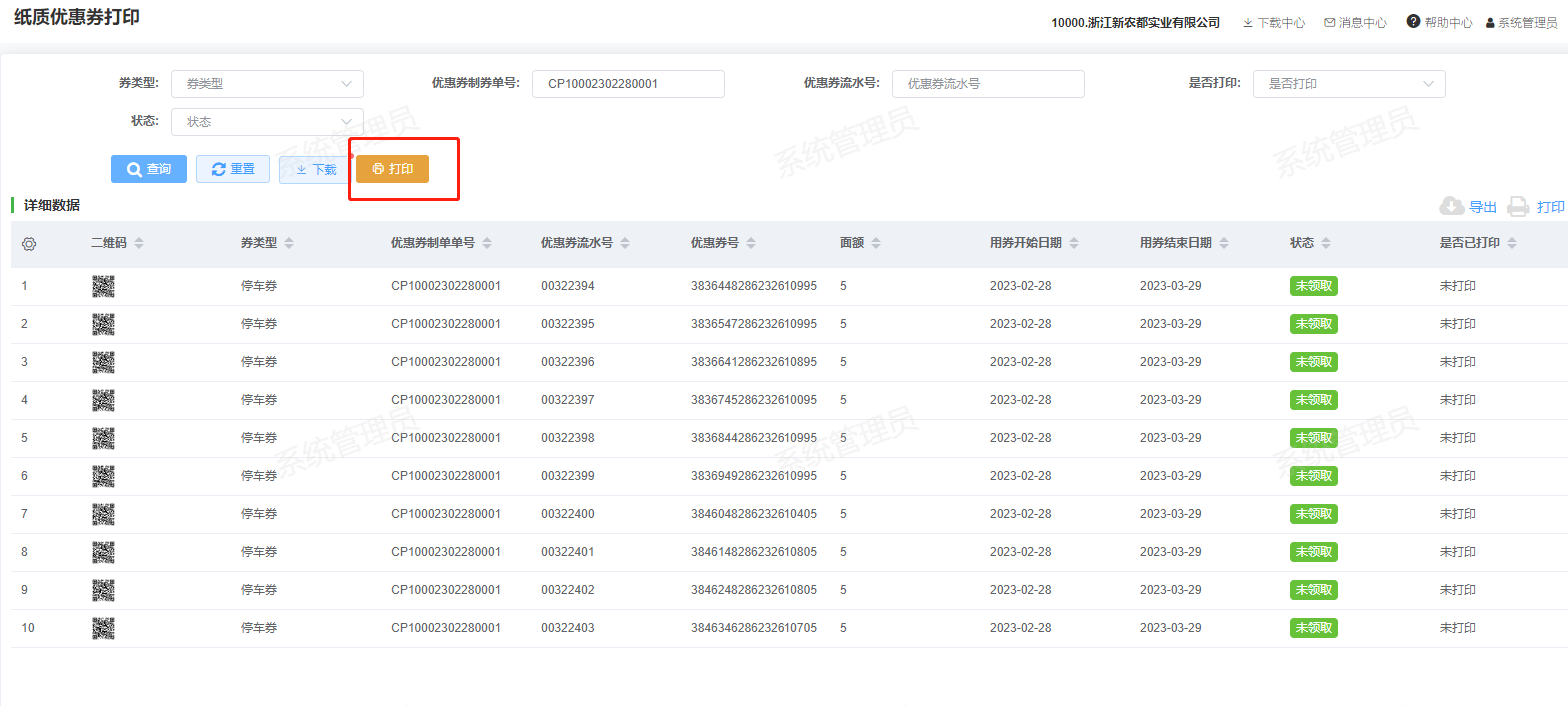Click the 系统管理员 user menu
Viewport: 1568px width, 706px height.
[x=1521, y=23]
